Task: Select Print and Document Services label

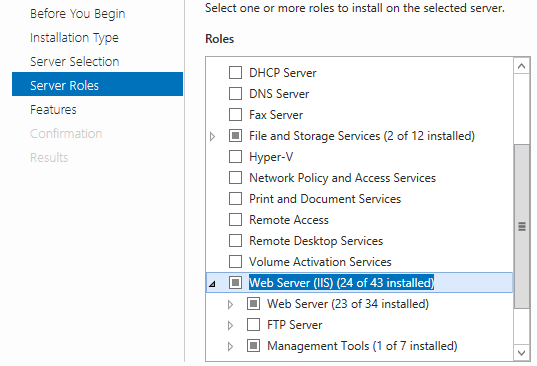Action: [325, 199]
